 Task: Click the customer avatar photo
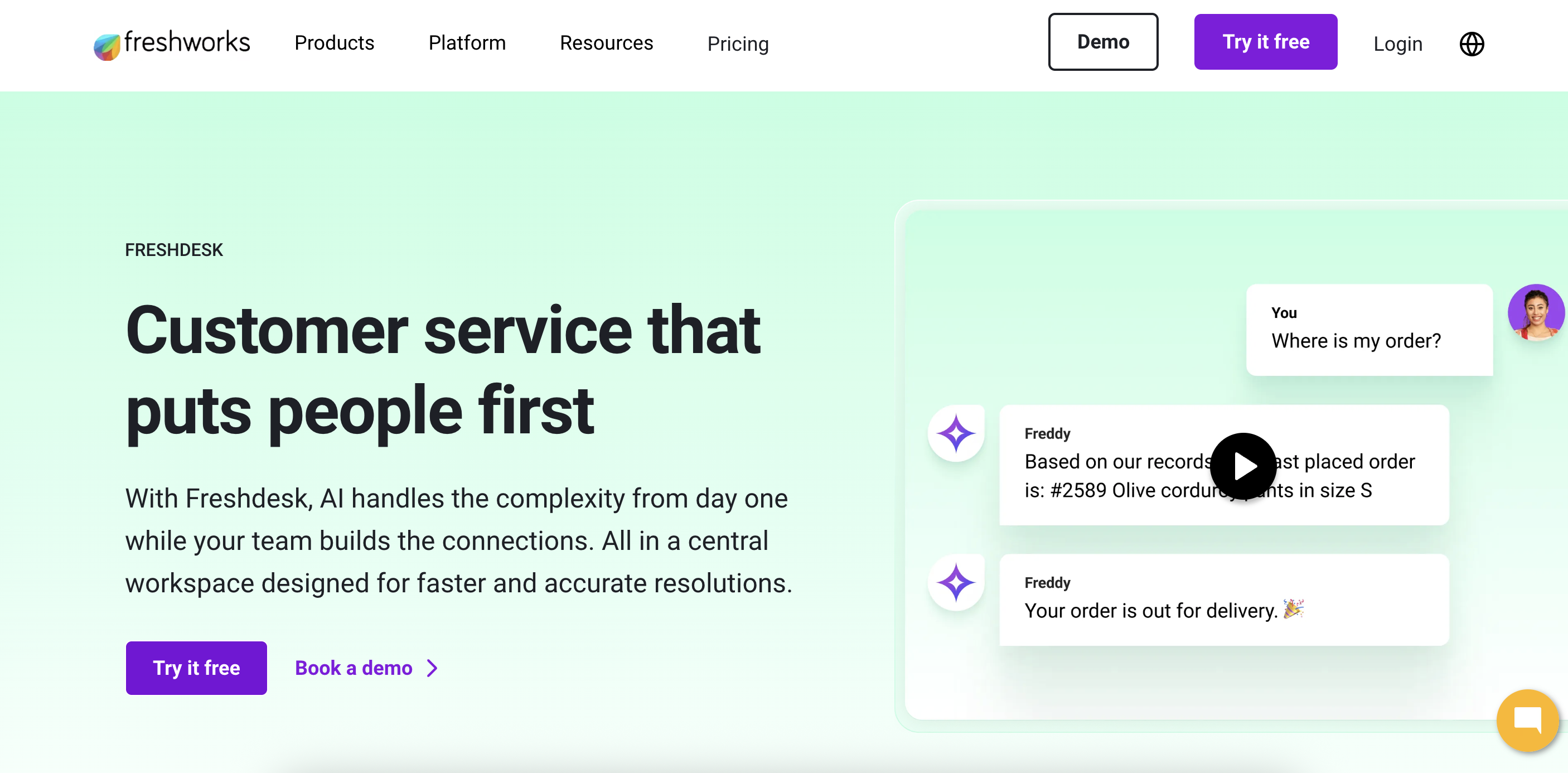pyautogui.click(x=1535, y=312)
